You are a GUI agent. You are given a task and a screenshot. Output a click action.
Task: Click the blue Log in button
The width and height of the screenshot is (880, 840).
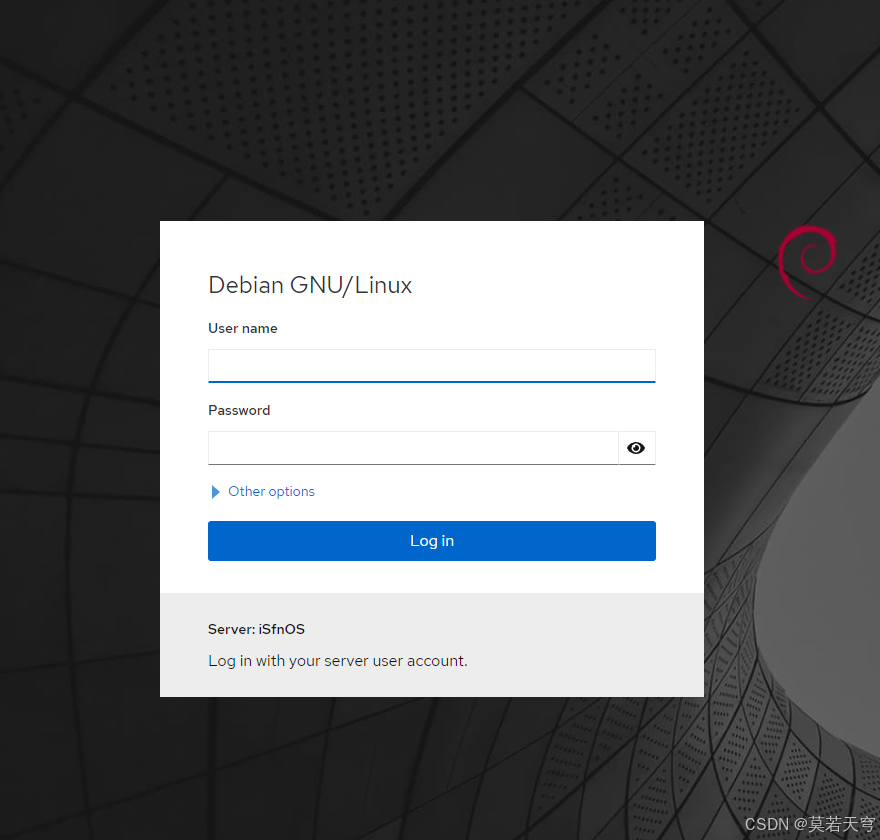pos(432,541)
